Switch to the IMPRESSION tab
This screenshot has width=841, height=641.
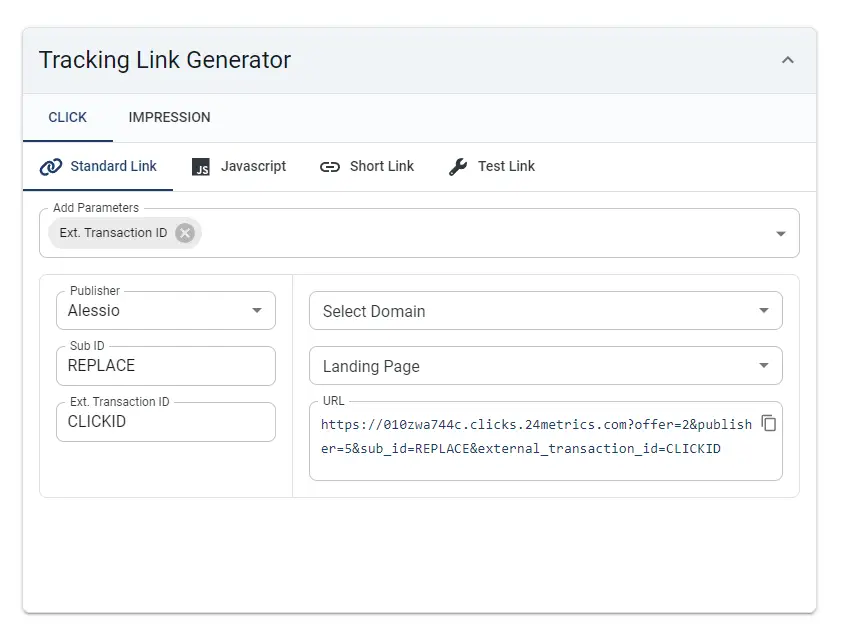(x=169, y=117)
